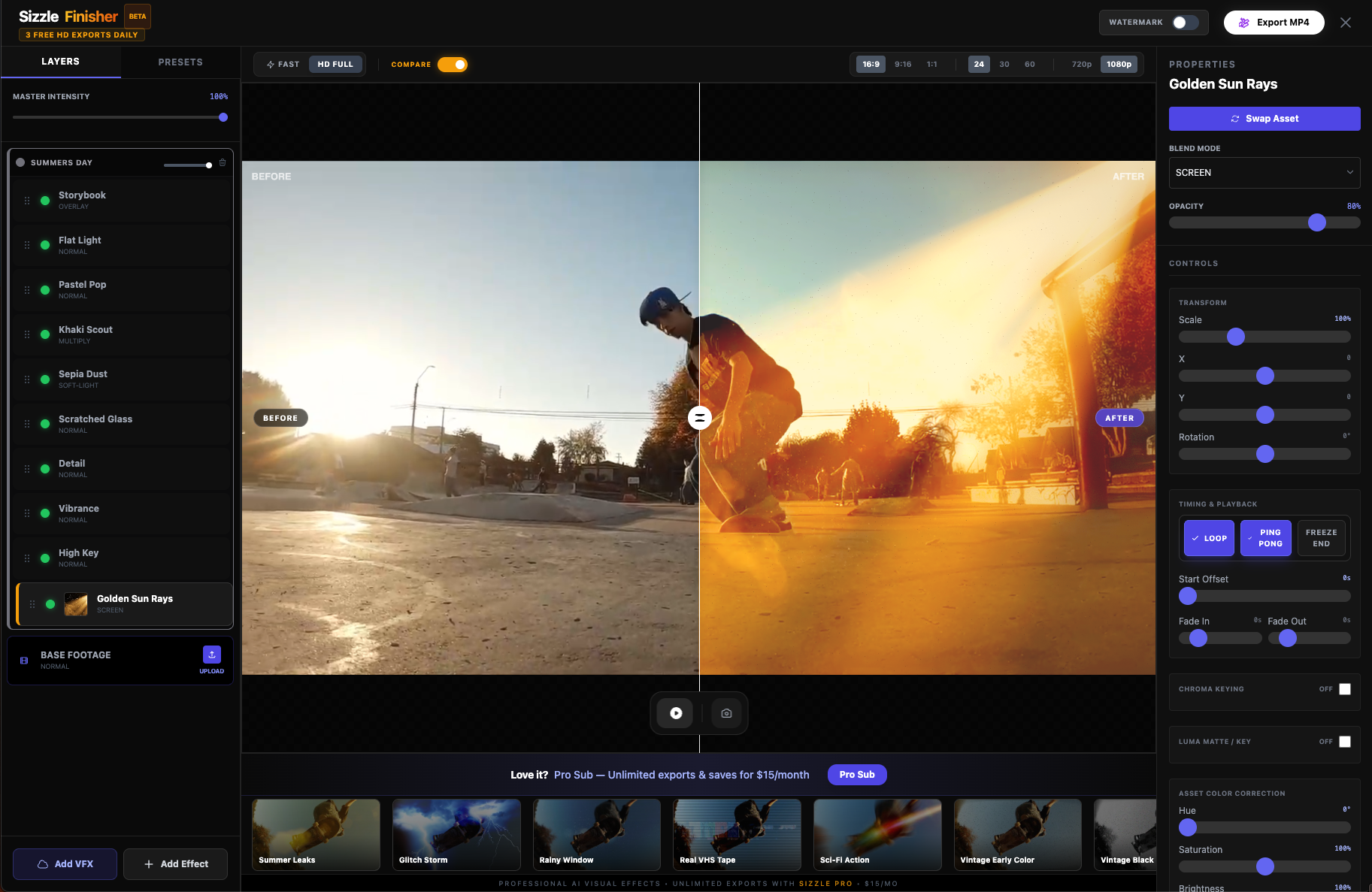Toggle the green visibility dot for Sepia Dust
The image size is (1372, 892).
(45, 379)
